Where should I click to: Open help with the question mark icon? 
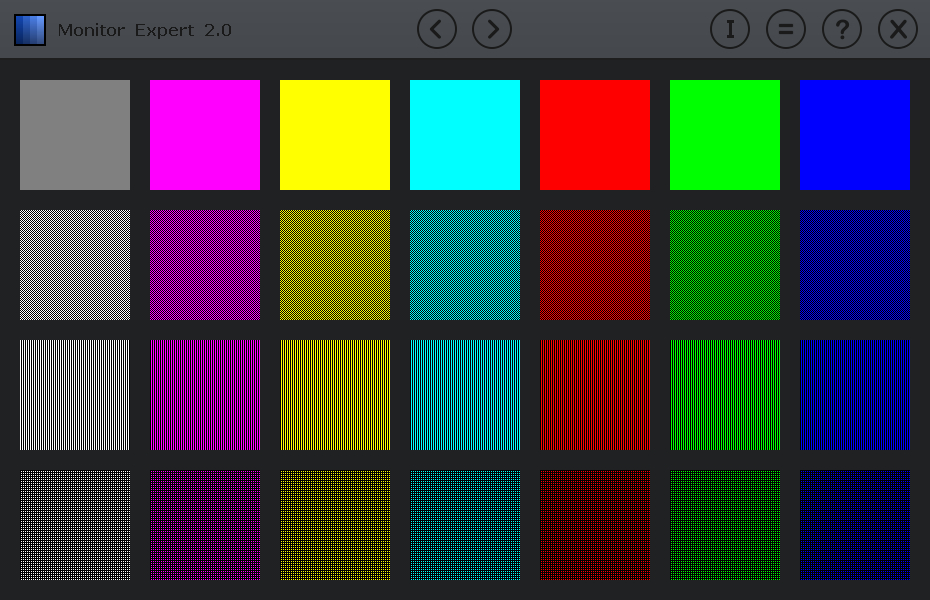click(x=842, y=30)
